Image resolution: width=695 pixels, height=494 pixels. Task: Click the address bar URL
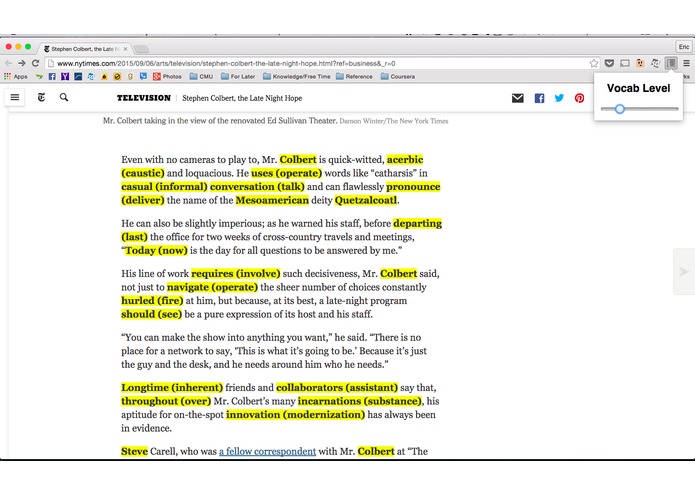(x=226, y=63)
